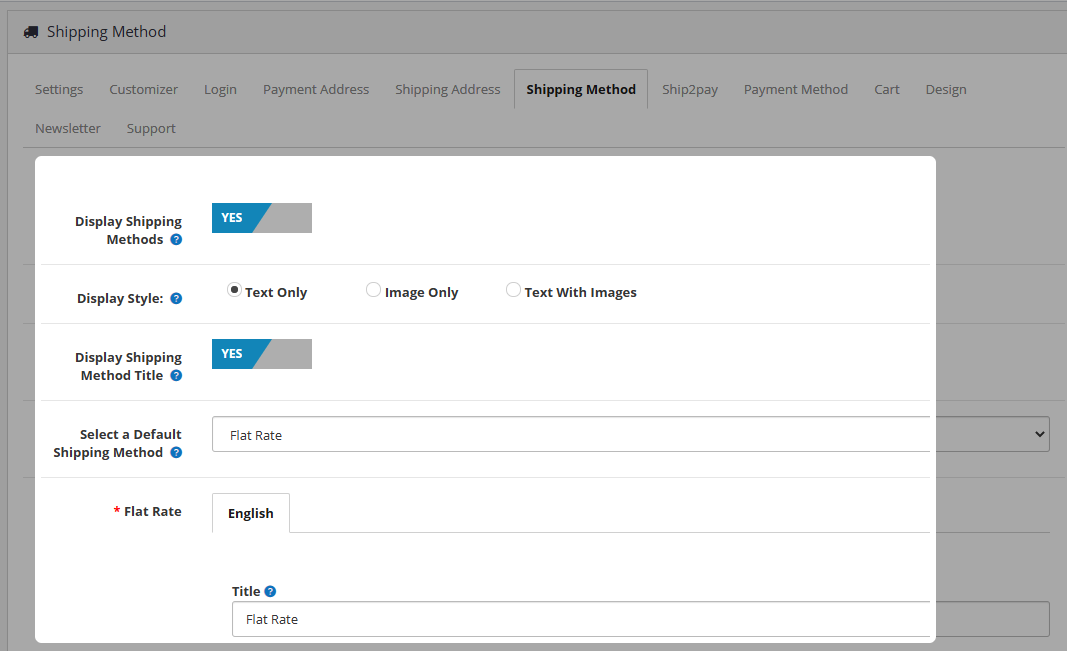
Task: Switch to the Payment Method tab
Action: (x=795, y=90)
